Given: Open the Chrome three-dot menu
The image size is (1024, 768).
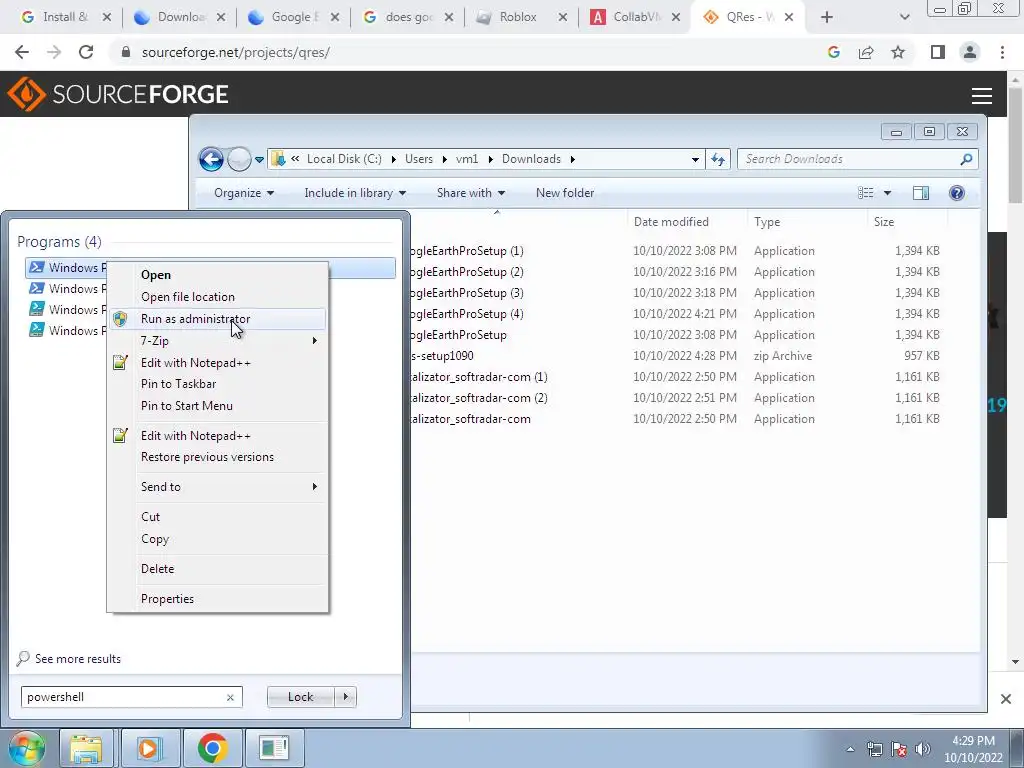Looking at the screenshot, I should tap(1002, 52).
